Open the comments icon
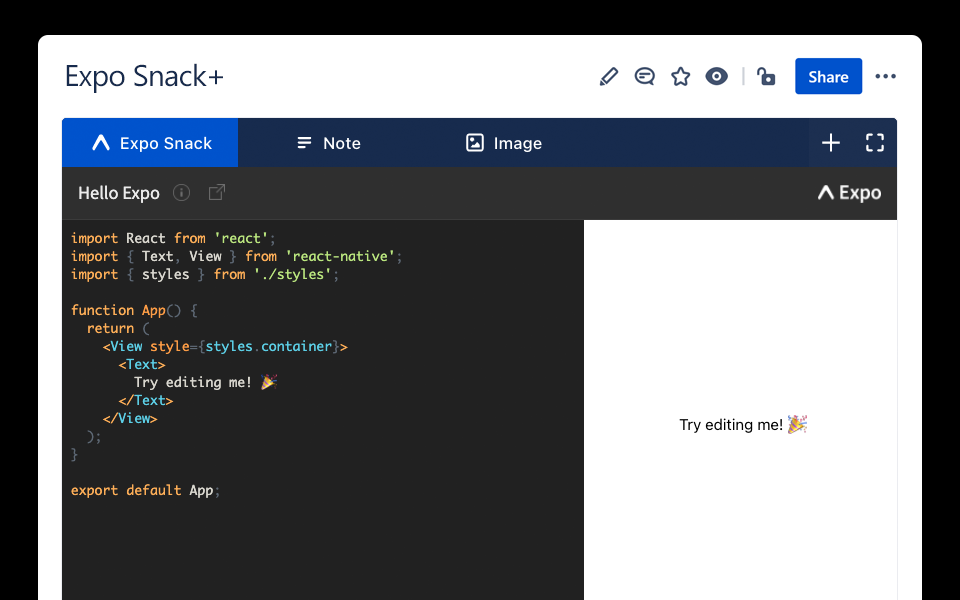This screenshot has width=960, height=600. [x=645, y=77]
